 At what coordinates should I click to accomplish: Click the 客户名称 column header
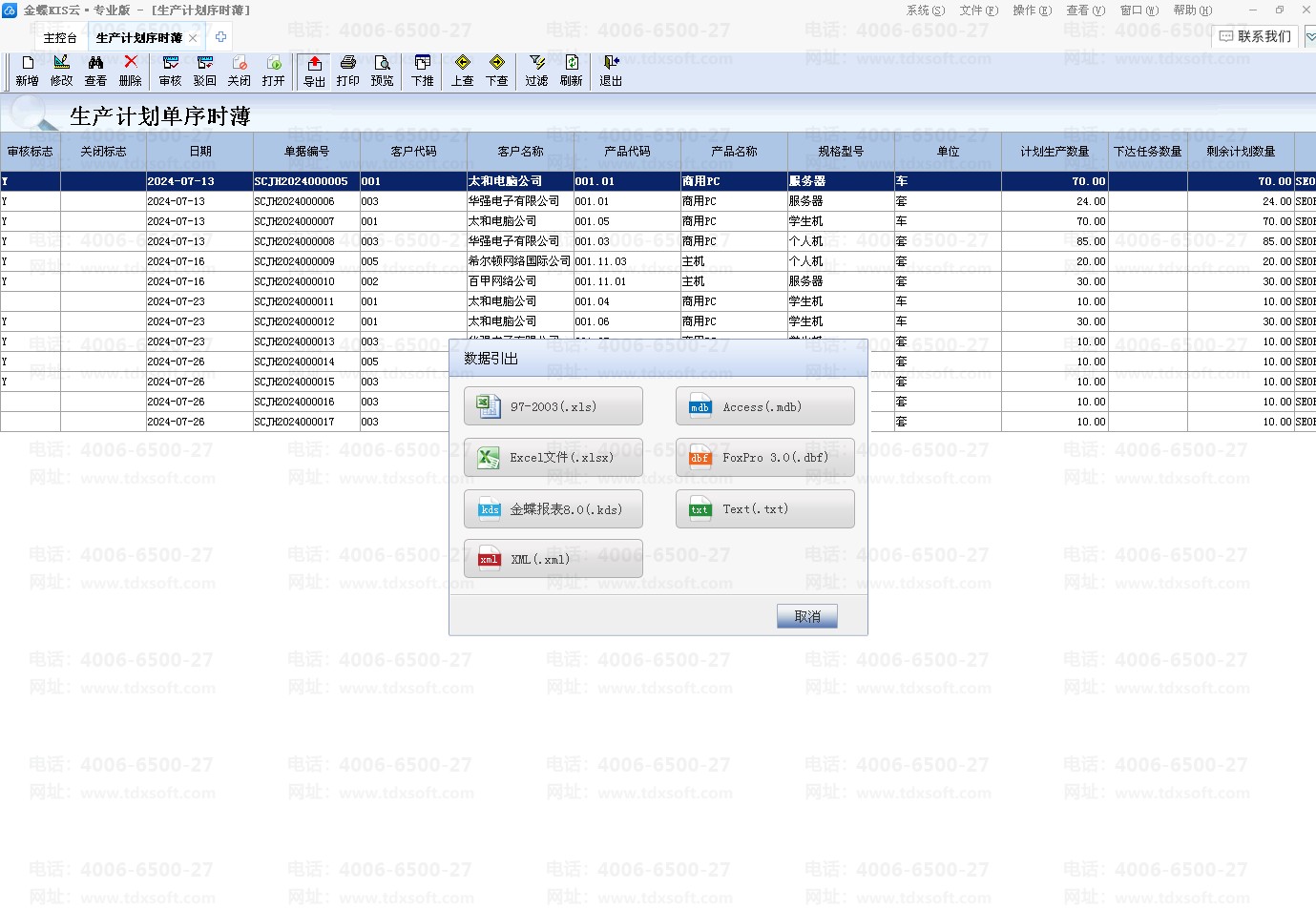[x=521, y=152]
